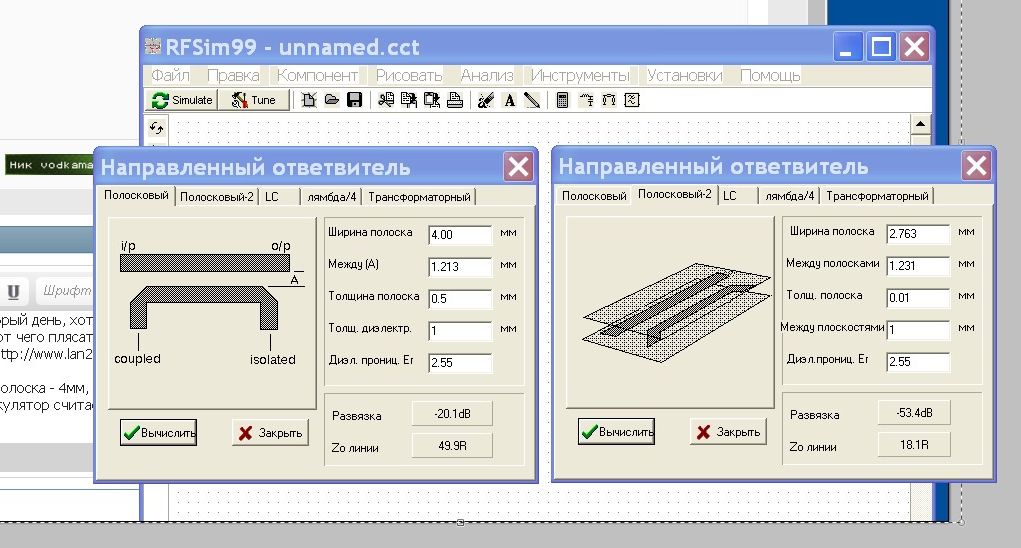1021x548 pixels.
Task: Select Полосковый tab in the -20.1dB dialog
Action: (136, 195)
